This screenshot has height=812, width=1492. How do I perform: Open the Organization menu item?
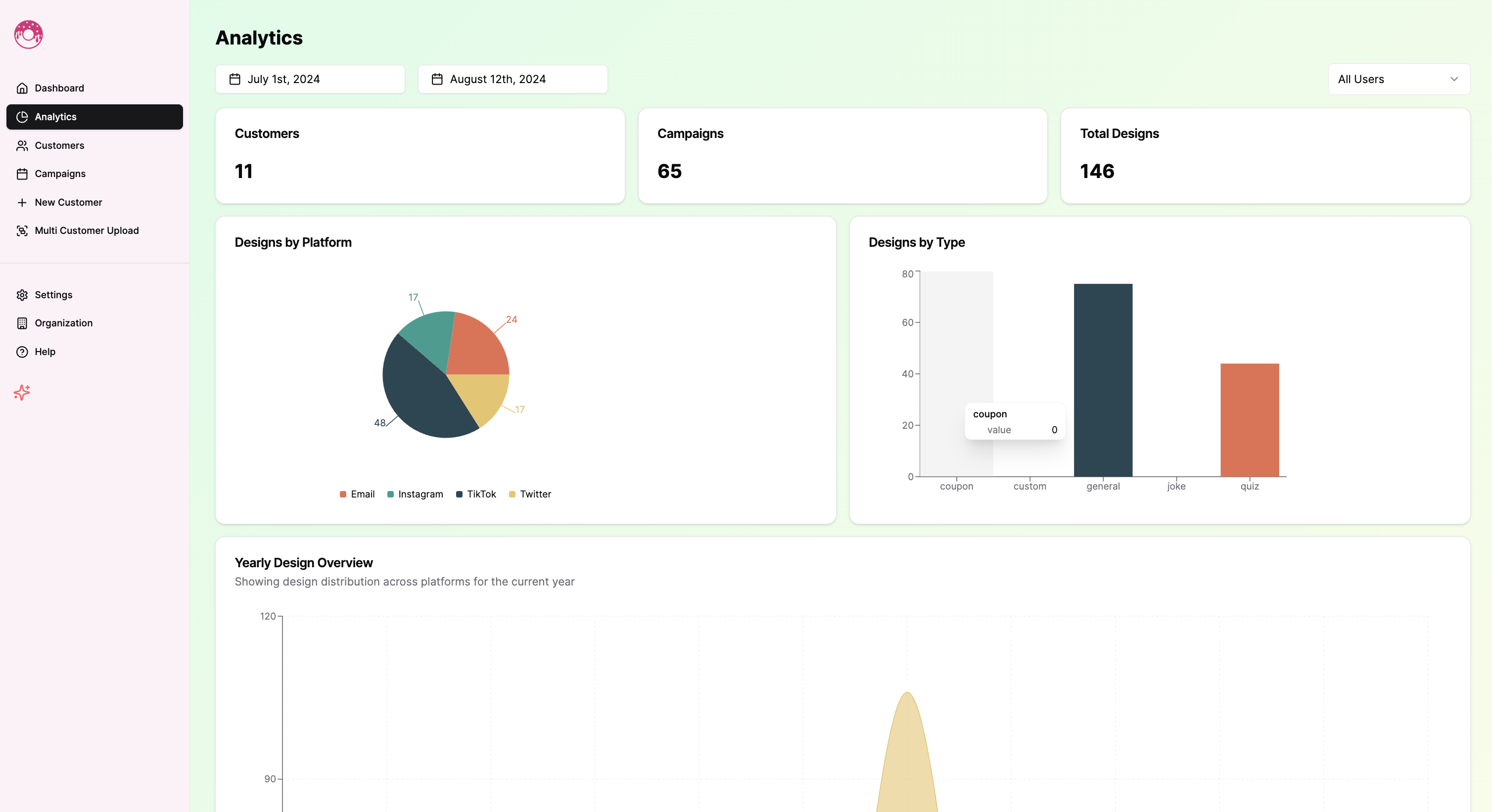click(x=63, y=323)
